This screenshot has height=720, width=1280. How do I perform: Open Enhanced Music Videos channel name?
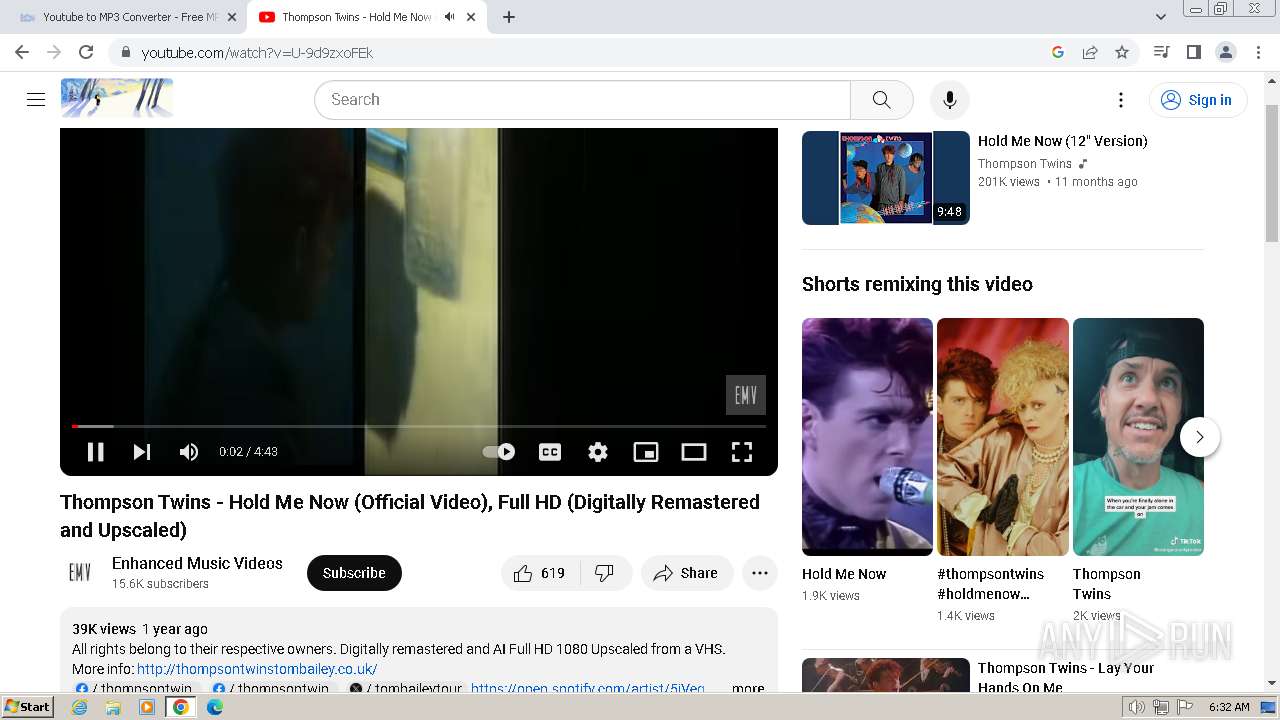pyautogui.click(x=197, y=563)
